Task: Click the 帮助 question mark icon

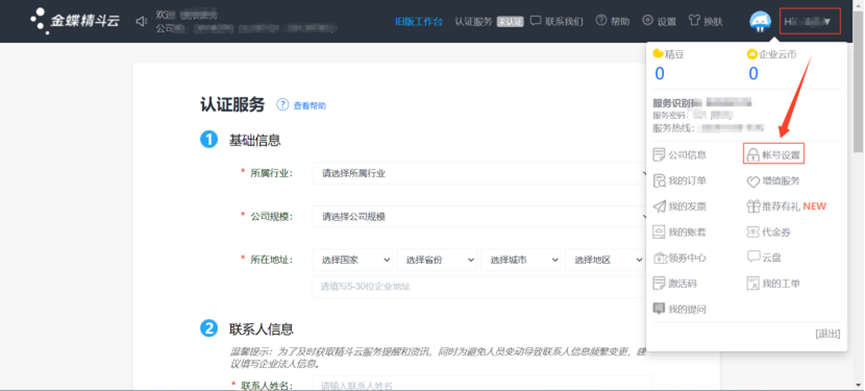Action: coord(601,20)
